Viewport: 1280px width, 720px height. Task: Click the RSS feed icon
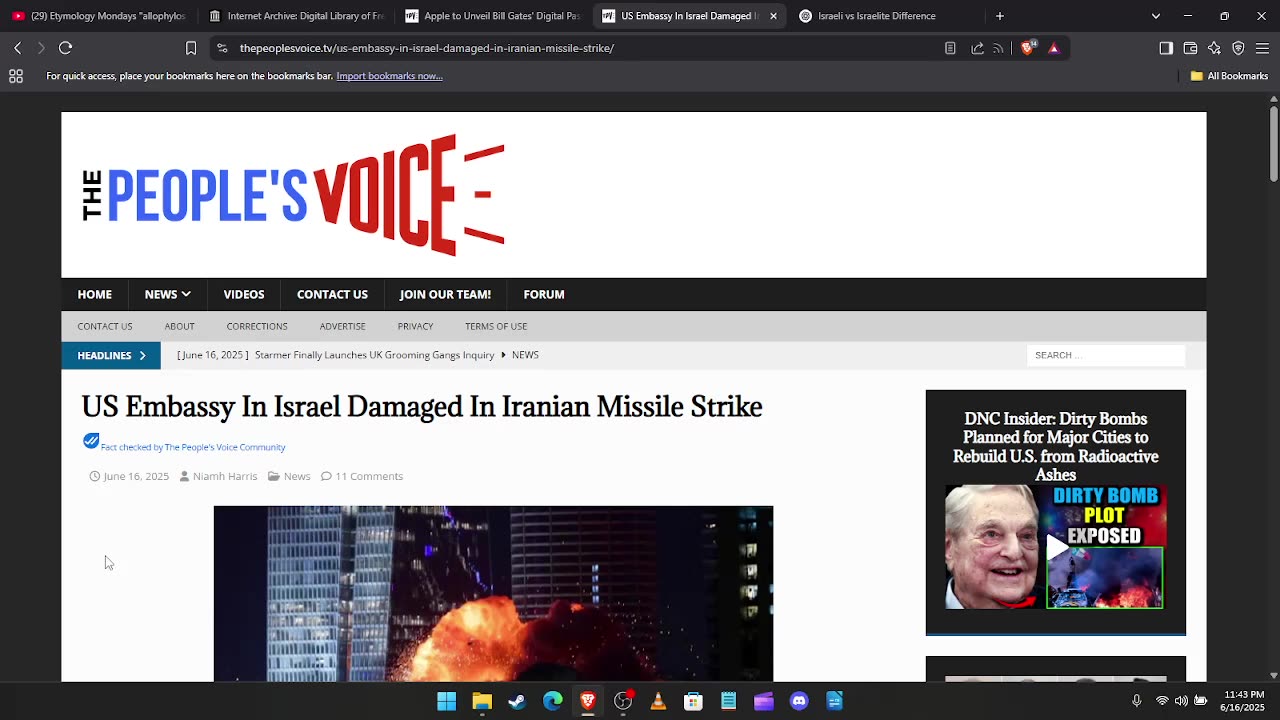998,48
